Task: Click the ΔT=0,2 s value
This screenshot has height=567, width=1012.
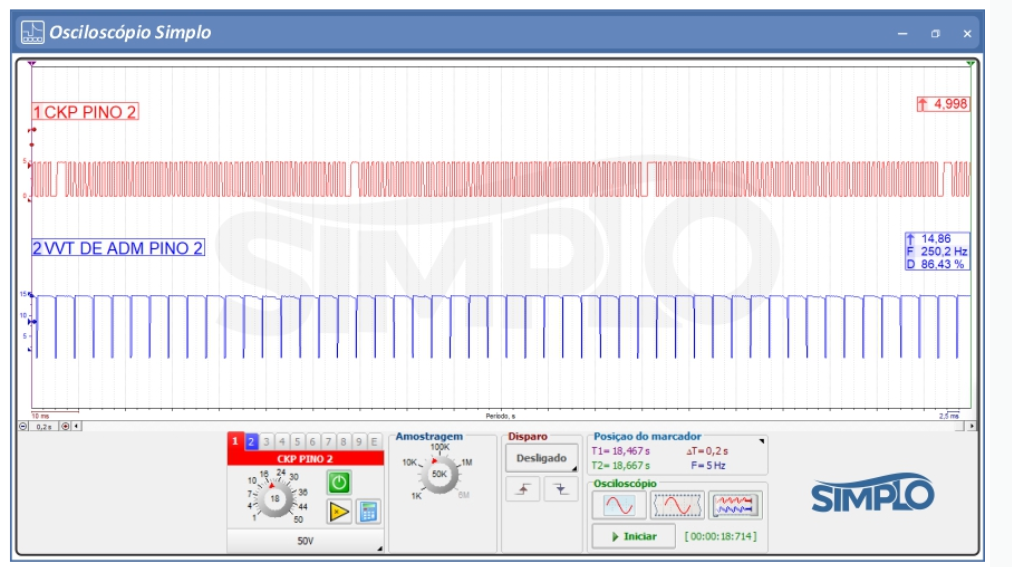Action: 707,451
